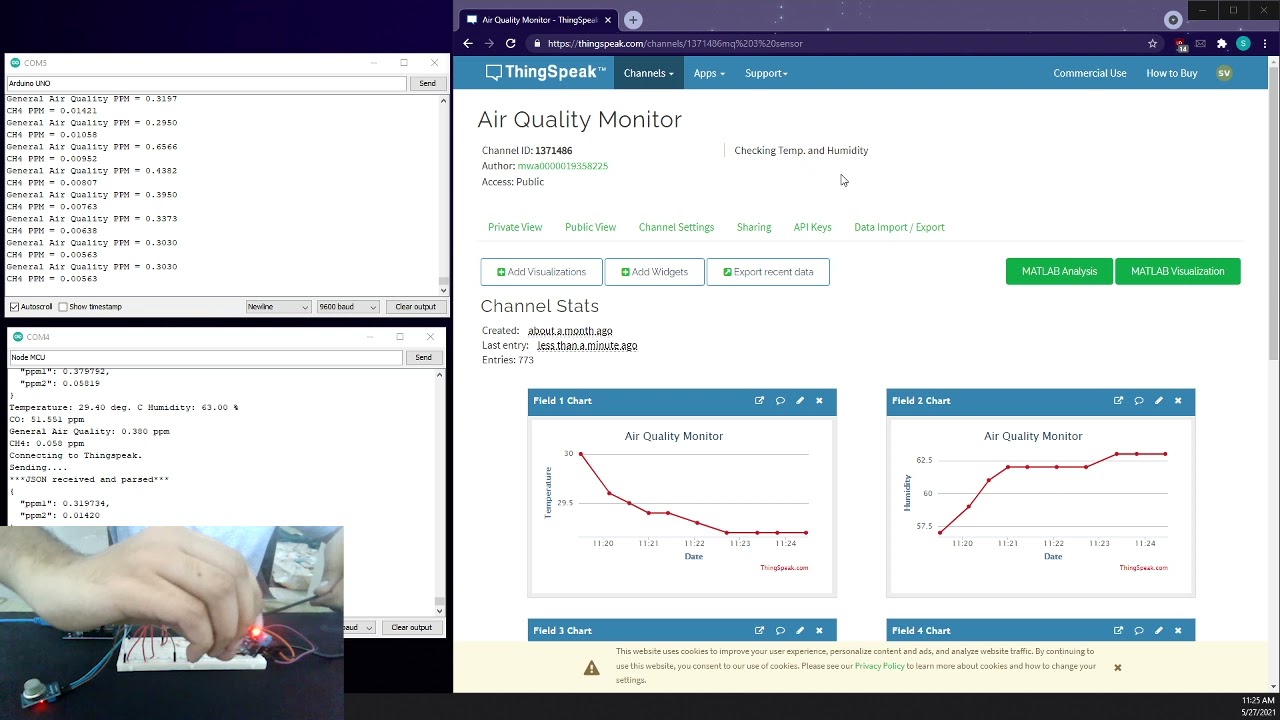1280x720 pixels.
Task: Edit Field 1 Chart options with pencil
Action: click(800, 401)
